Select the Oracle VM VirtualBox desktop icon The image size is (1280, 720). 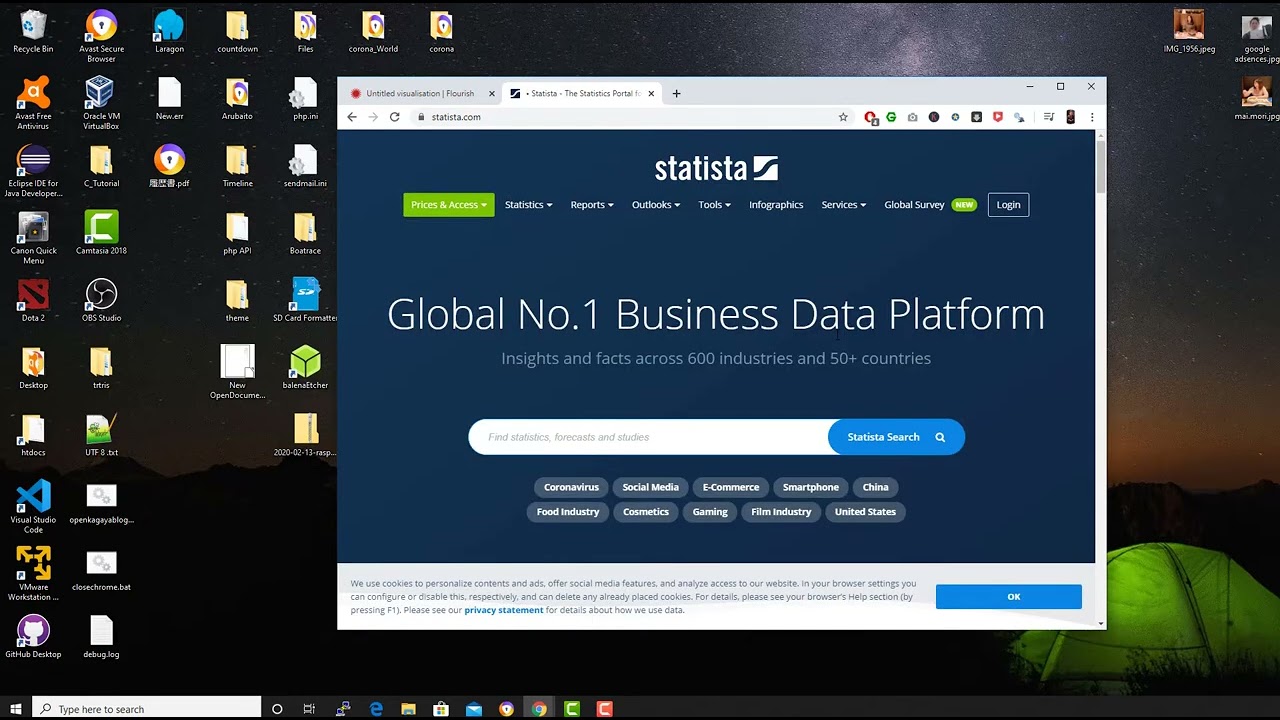tap(101, 104)
